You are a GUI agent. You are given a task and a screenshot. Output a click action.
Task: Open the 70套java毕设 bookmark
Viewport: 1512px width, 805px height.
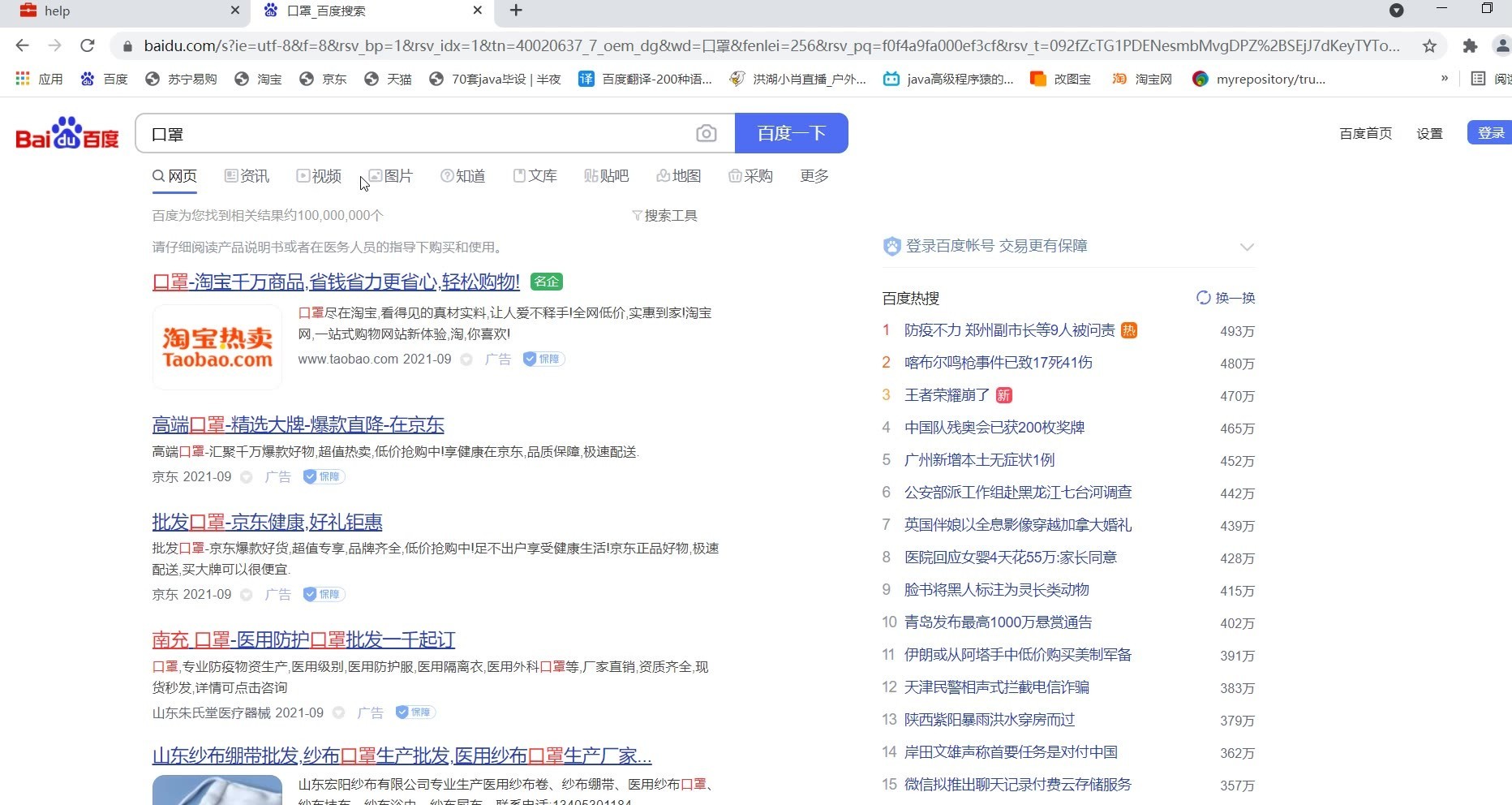(495, 79)
